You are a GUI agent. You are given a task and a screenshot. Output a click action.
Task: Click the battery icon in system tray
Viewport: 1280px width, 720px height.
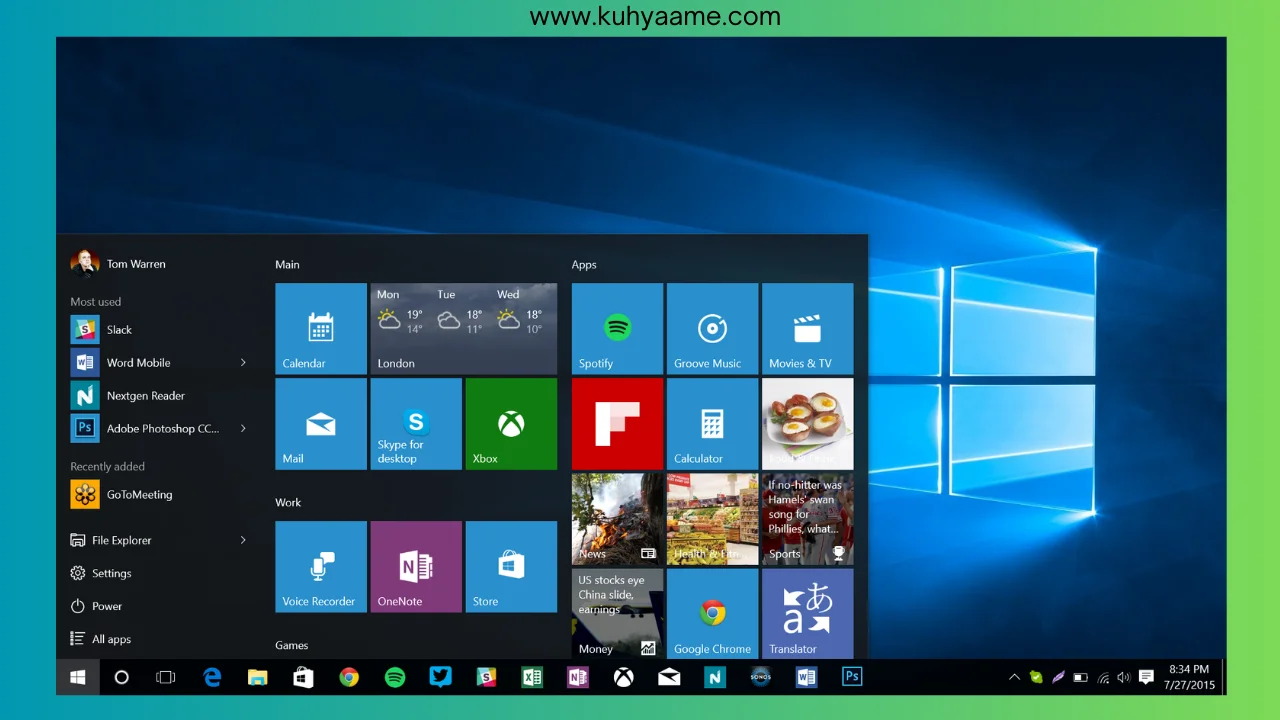[1080, 677]
